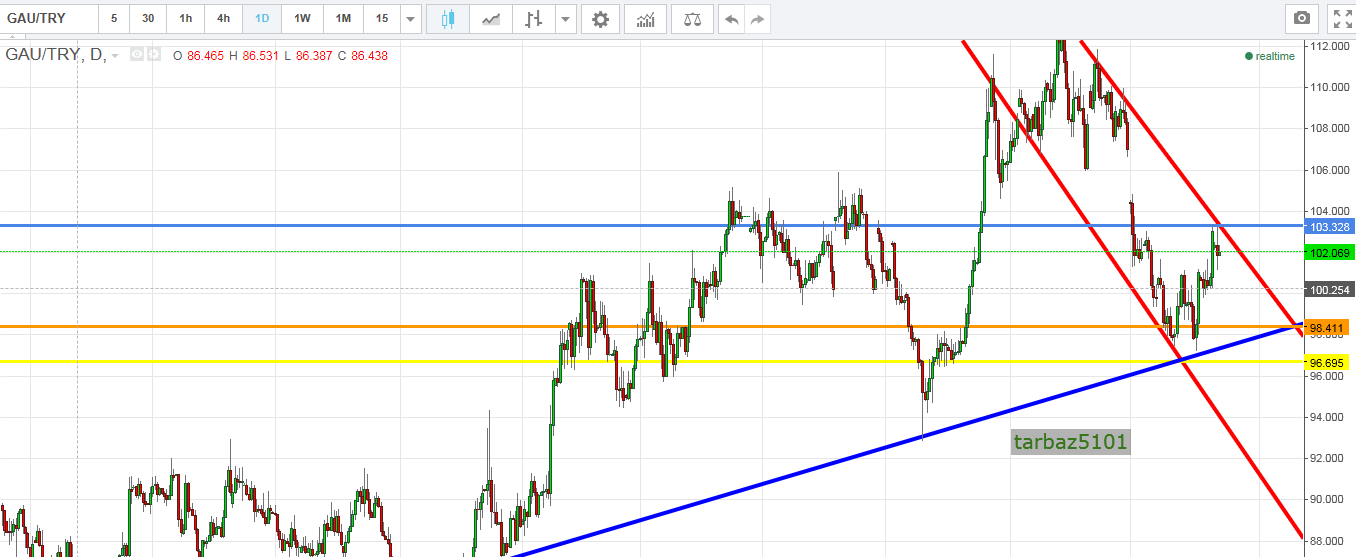Image resolution: width=1356 pixels, height=557 pixels.
Task: Open the indicators menu icon
Action: coord(646,18)
